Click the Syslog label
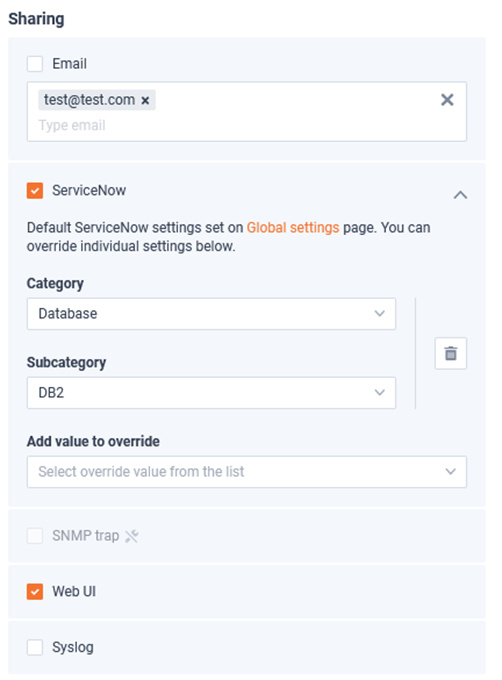Viewport: 502px width, 680px height. tap(72, 647)
